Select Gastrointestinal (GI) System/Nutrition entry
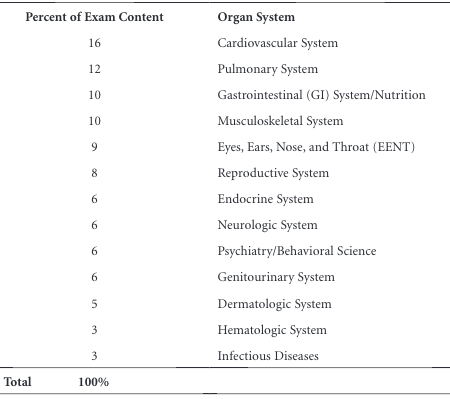The height and width of the screenshot is (399, 450). coord(321,95)
